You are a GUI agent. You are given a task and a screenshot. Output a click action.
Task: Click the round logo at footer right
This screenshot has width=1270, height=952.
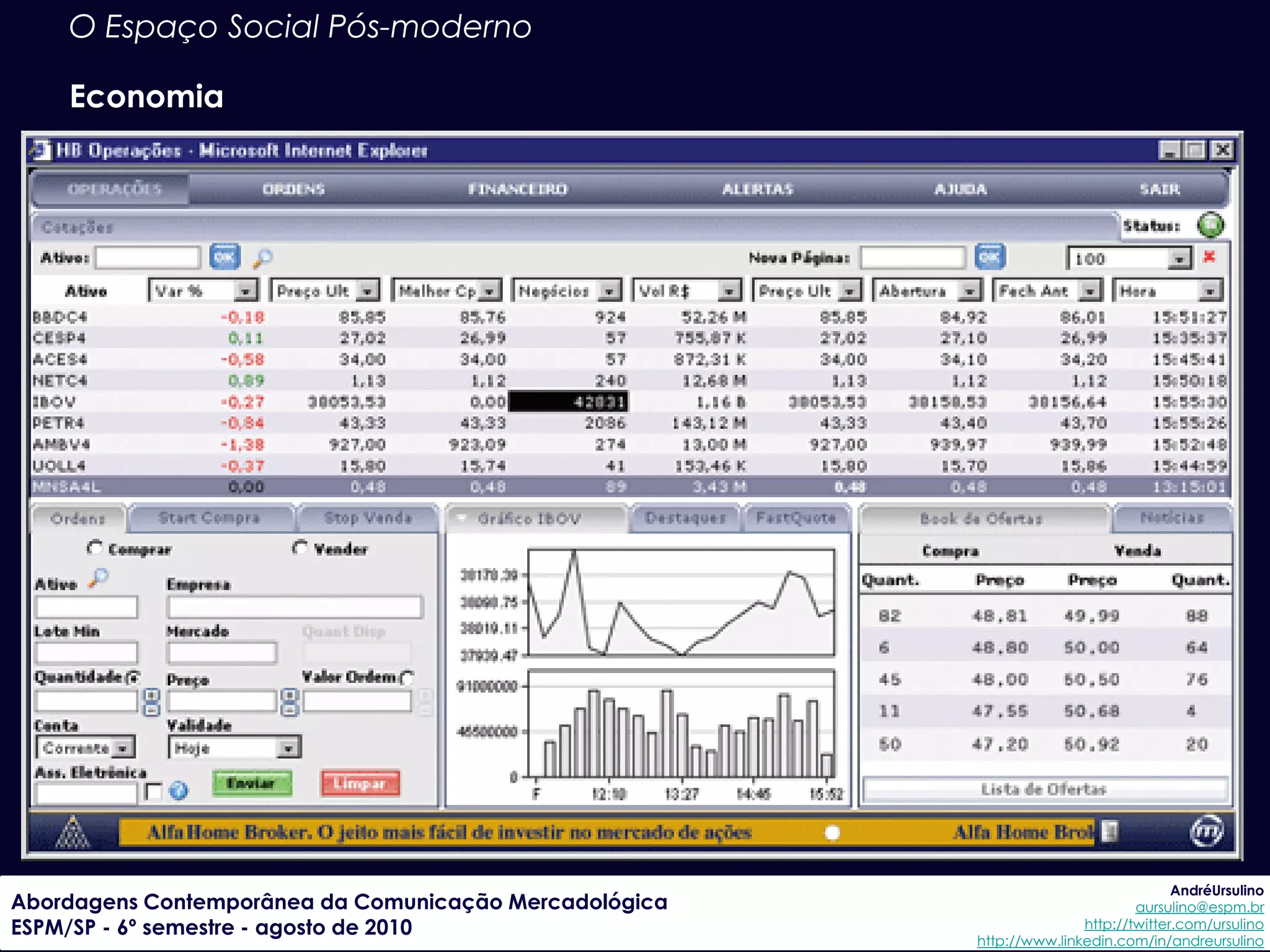(1207, 831)
